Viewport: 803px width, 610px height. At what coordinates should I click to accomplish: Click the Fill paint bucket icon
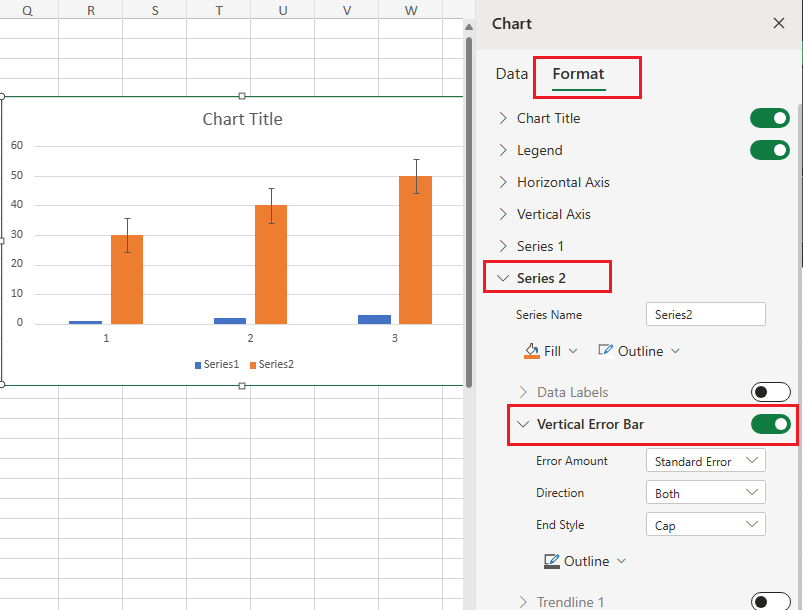point(532,351)
